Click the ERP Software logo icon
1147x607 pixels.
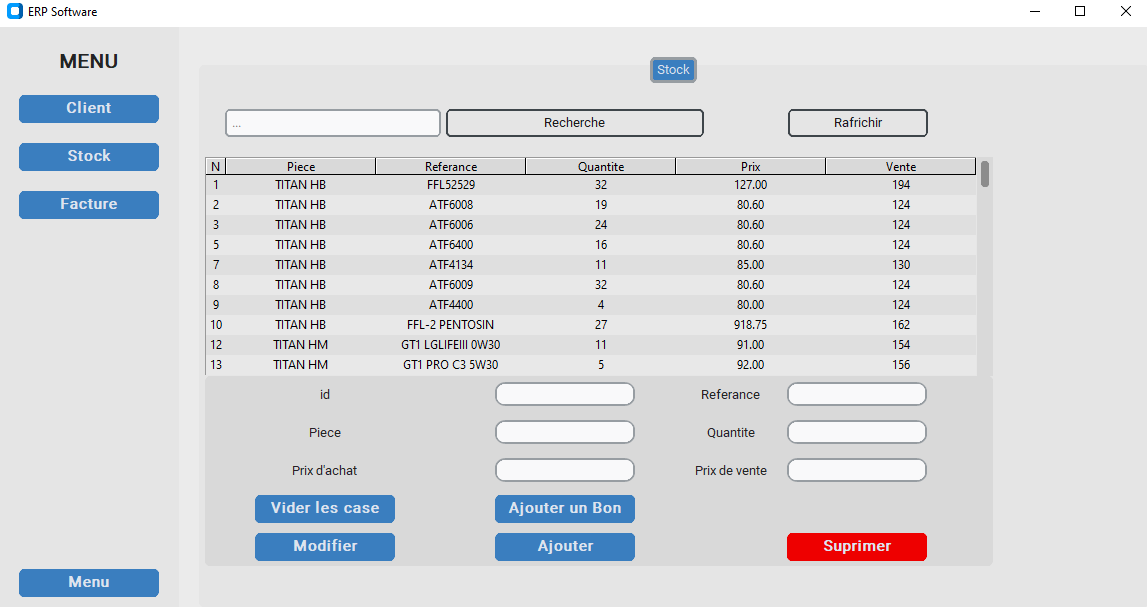[x=14, y=11]
